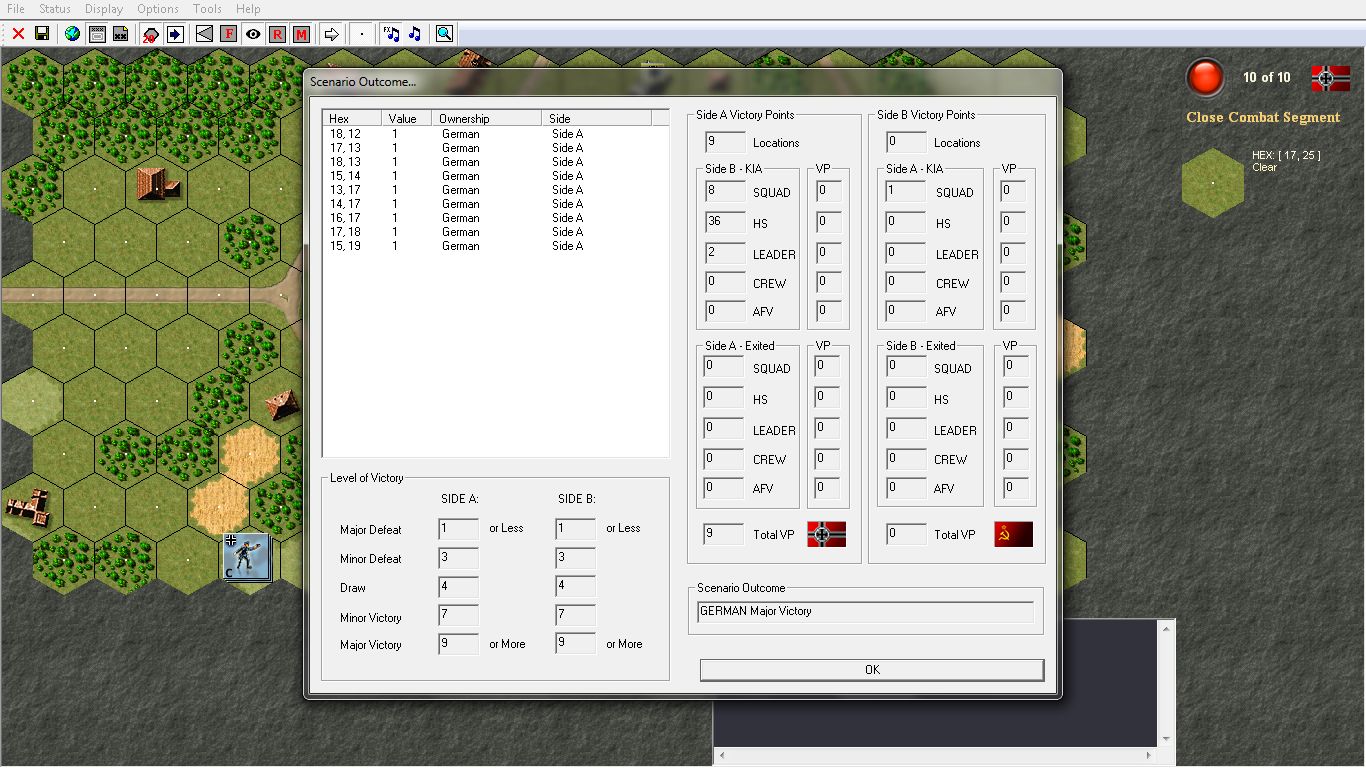Click the globe toolbar icon
Viewport: 1366px width, 768px height.
tap(72, 34)
